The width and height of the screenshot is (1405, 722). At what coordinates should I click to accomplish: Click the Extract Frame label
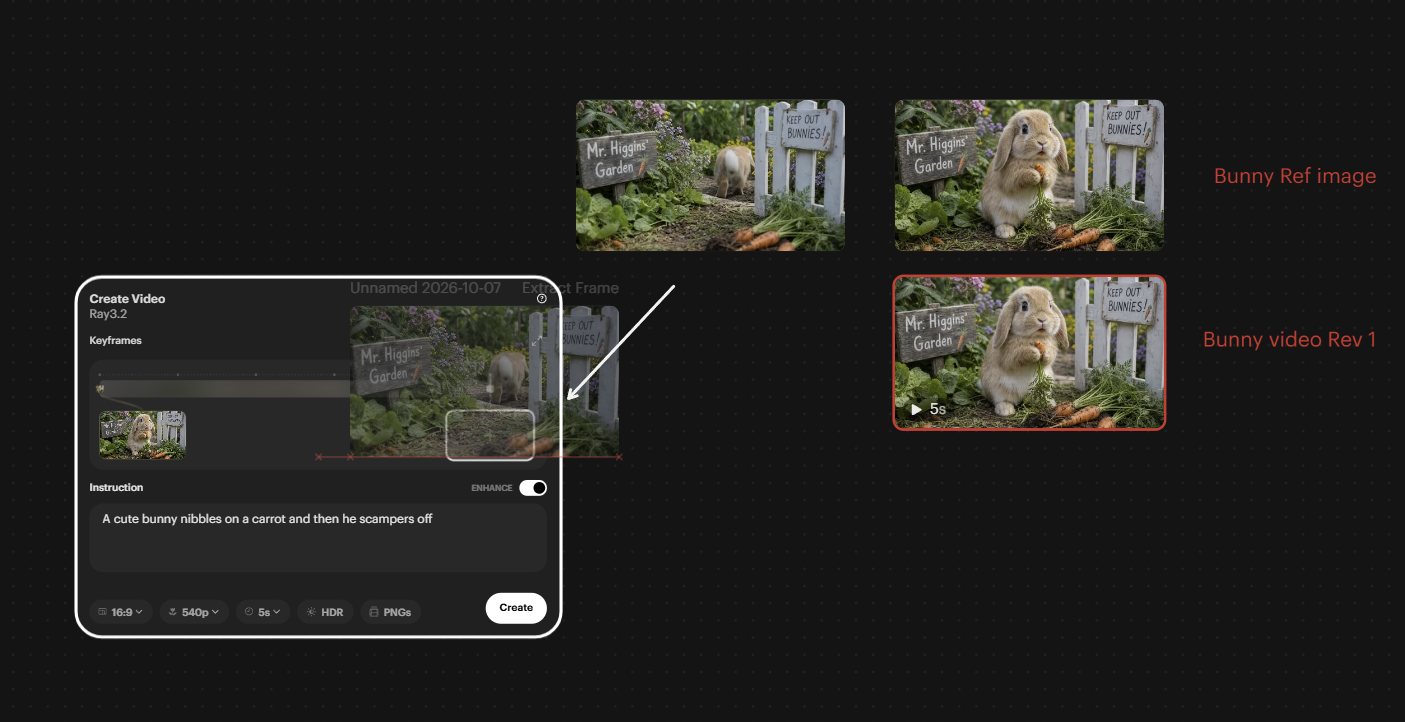tap(570, 288)
